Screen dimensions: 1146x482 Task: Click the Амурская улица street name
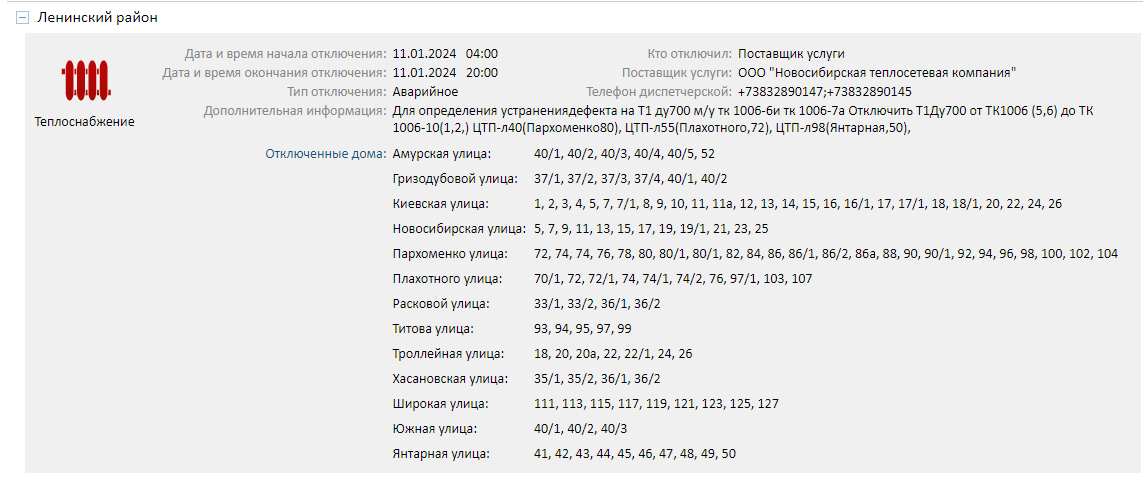tap(442, 154)
